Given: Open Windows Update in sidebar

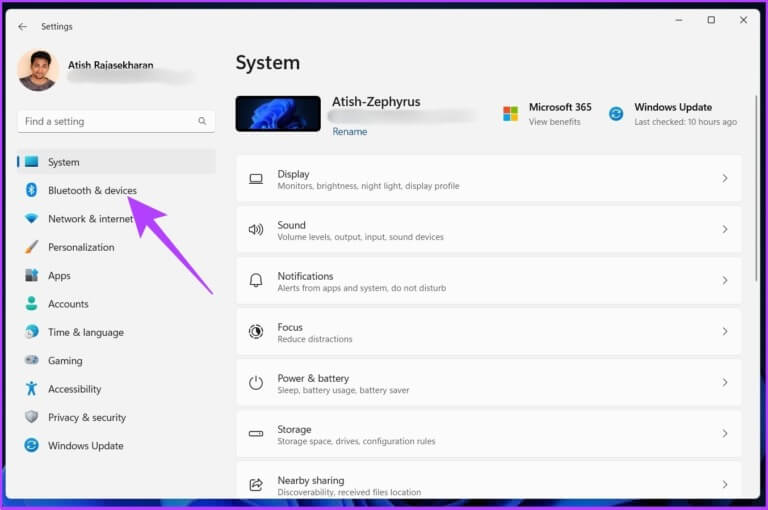Looking at the screenshot, I should (117, 445).
